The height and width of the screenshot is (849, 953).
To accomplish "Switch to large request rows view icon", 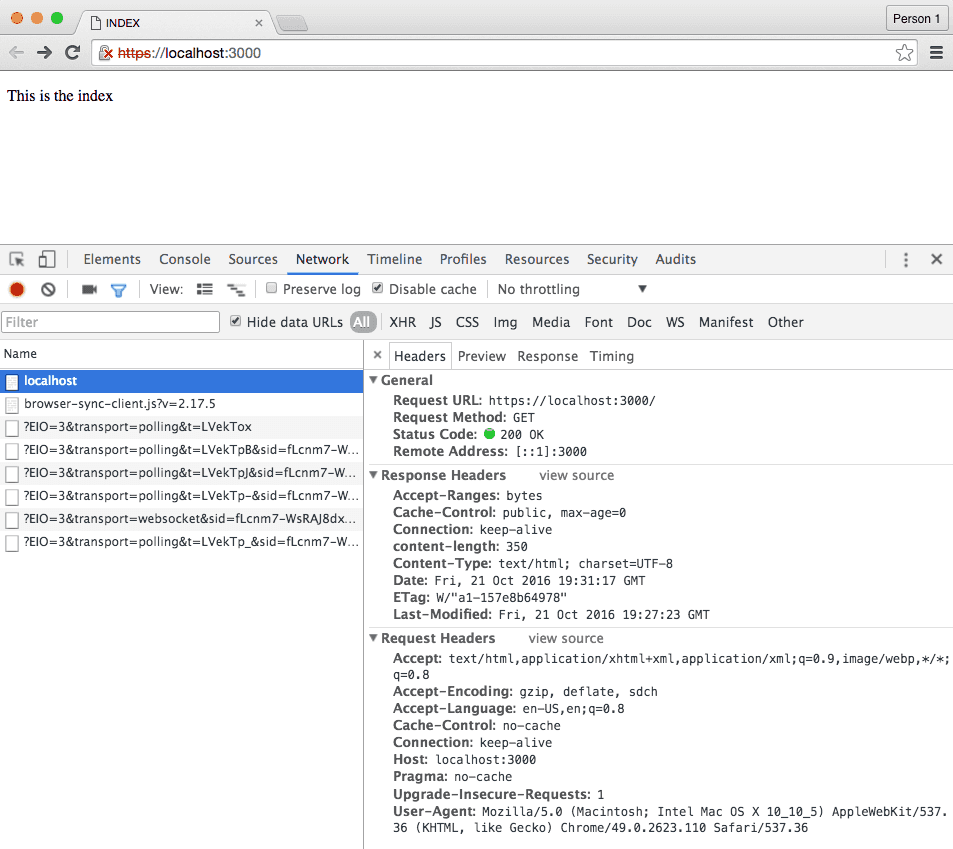I will point(205,290).
